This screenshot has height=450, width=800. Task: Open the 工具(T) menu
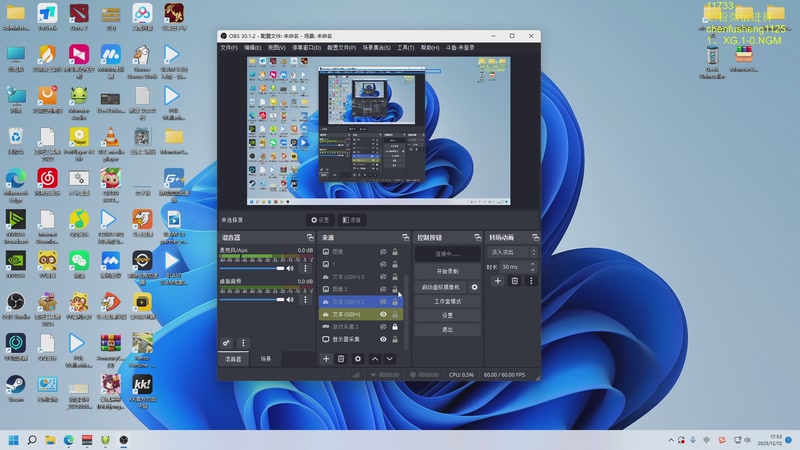(x=405, y=47)
